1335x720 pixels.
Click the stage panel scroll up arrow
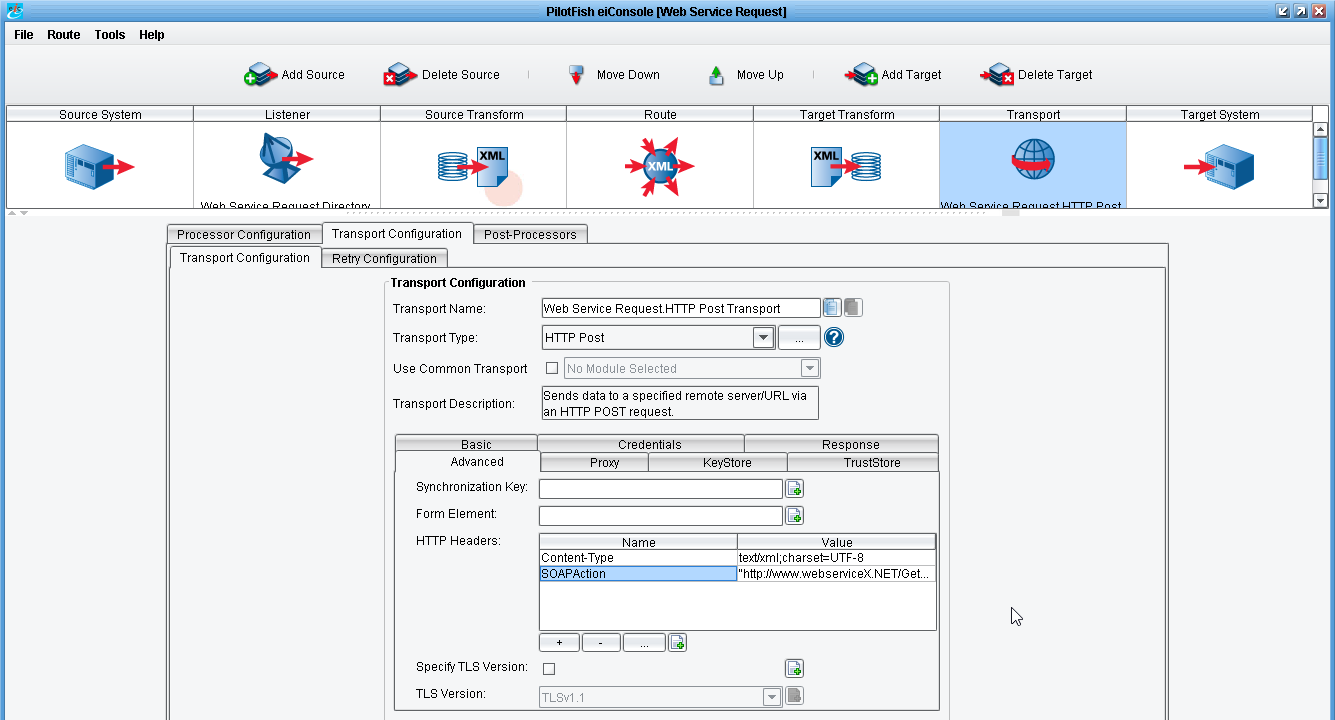[1321, 129]
